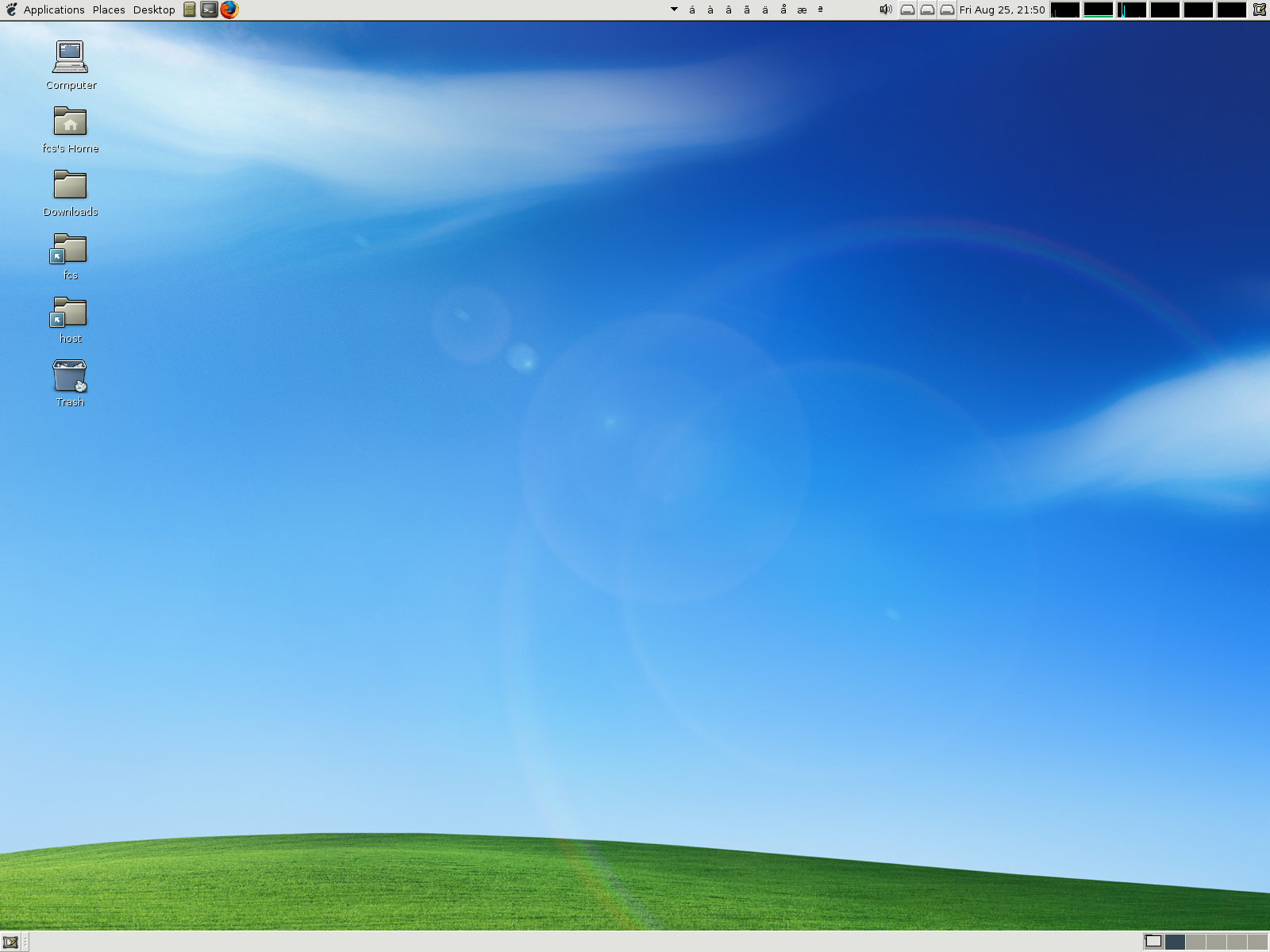1270x952 pixels.
Task: Open the Desktop menu
Action: tap(154, 10)
